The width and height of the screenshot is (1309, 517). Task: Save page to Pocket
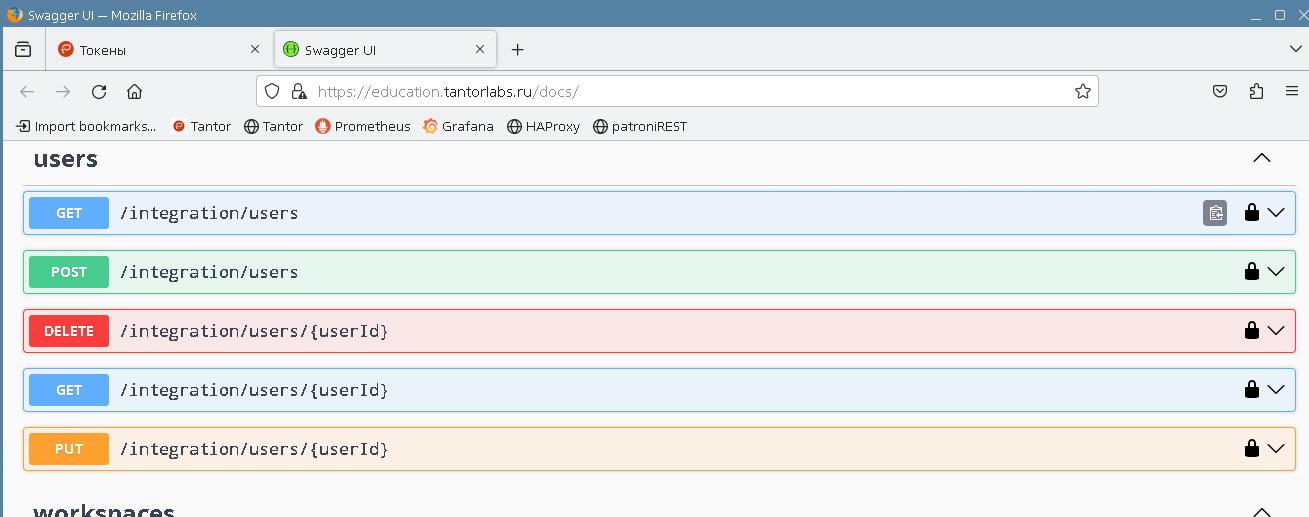click(x=1220, y=92)
